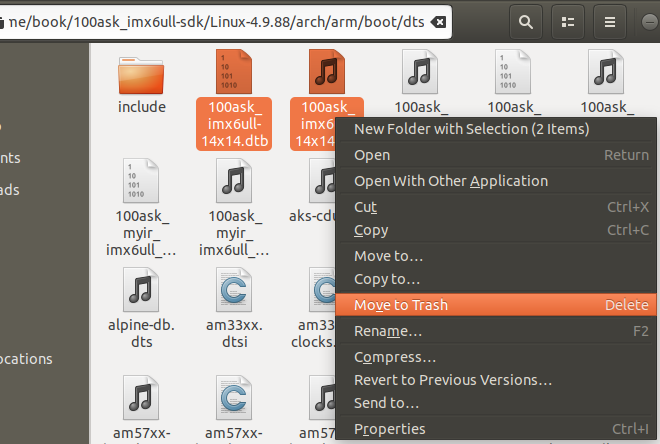Click the '100ask_imx6ull-14x14.dtb' file name
The width and height of the screenshot is (660, 444).
234,124
